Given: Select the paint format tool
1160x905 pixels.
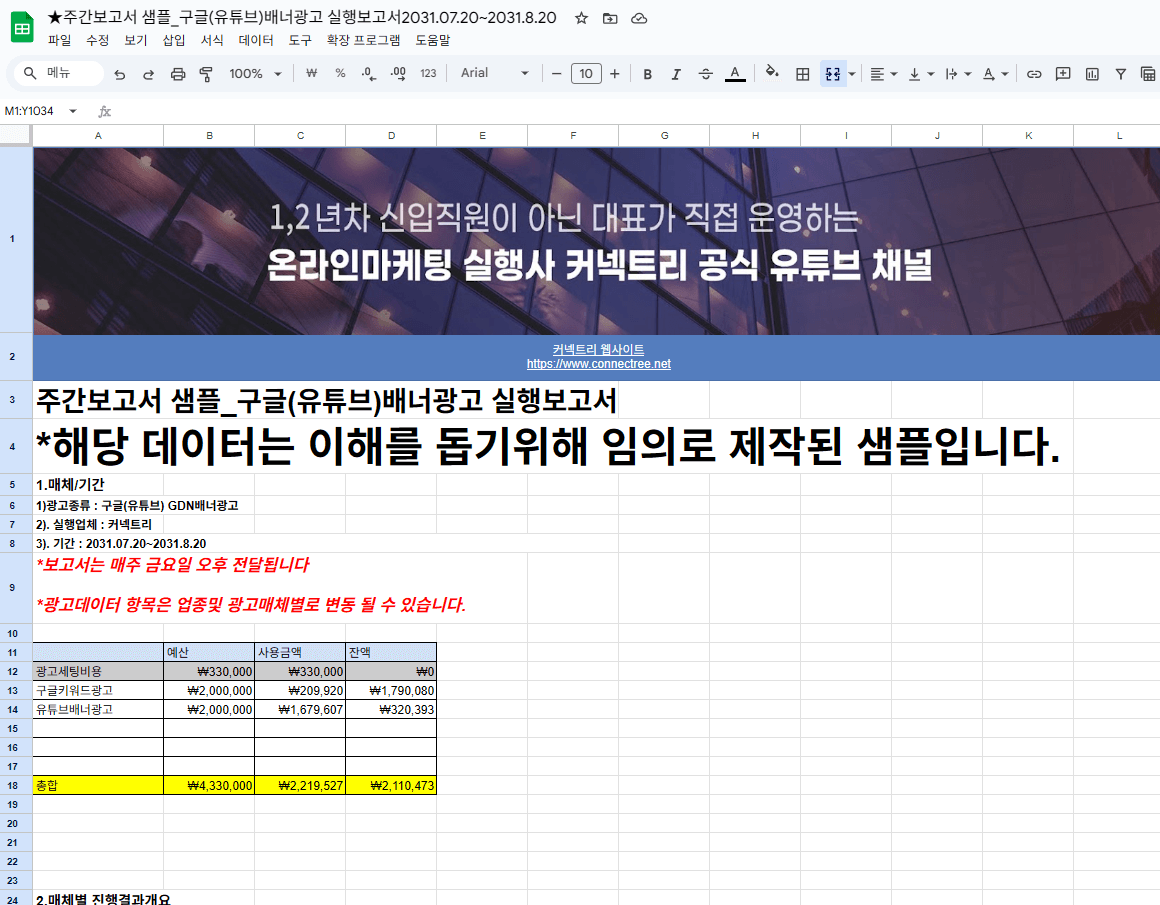Looking at the screenshot, I should pyautogui.click(x=206, y=73).
